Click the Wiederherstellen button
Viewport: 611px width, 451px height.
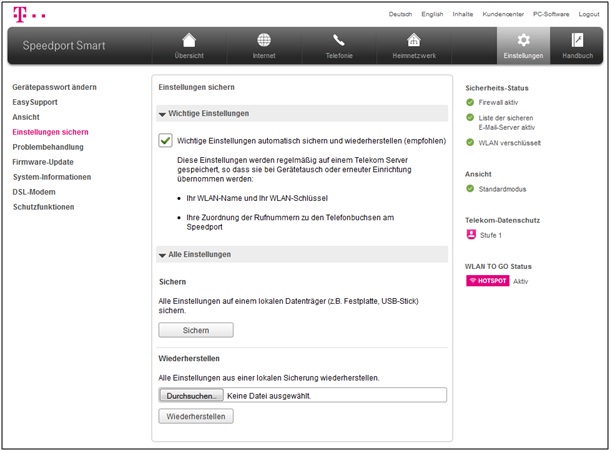196,416
